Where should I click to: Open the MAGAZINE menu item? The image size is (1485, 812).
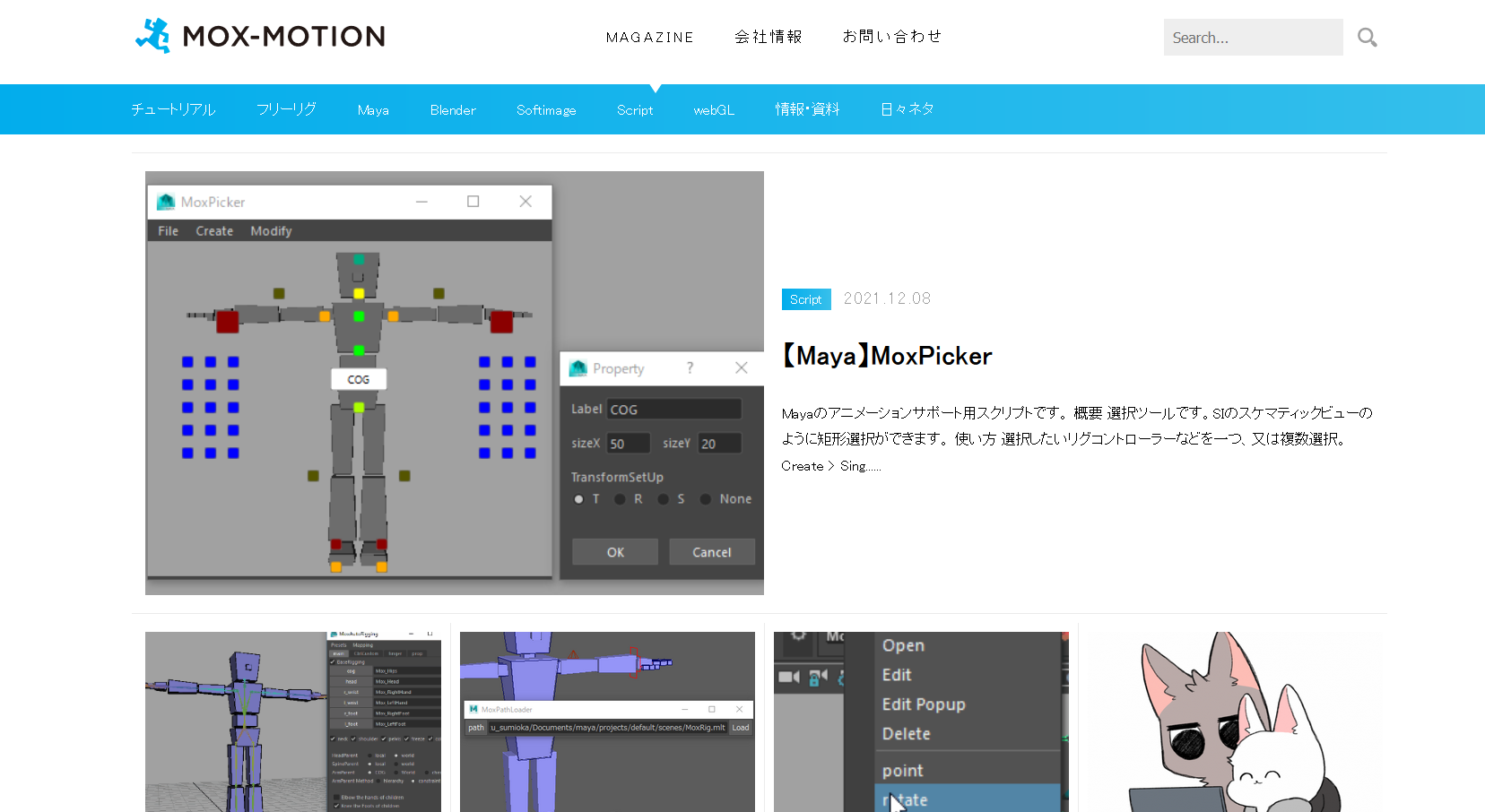(x=649, y=37)
